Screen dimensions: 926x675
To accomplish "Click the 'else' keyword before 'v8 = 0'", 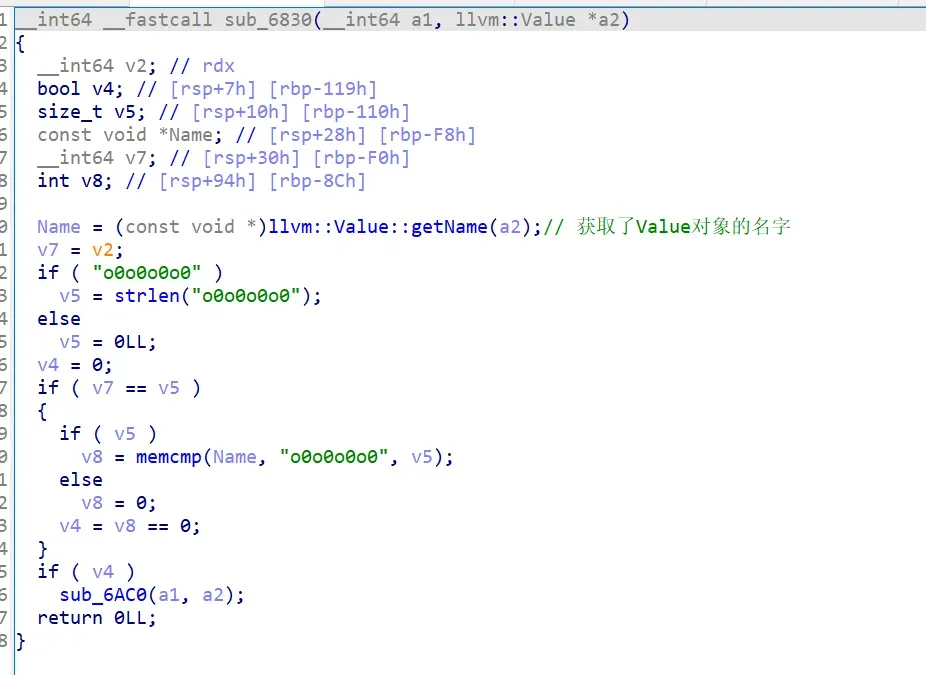I will pyautogui.click(x=81, y=480).
